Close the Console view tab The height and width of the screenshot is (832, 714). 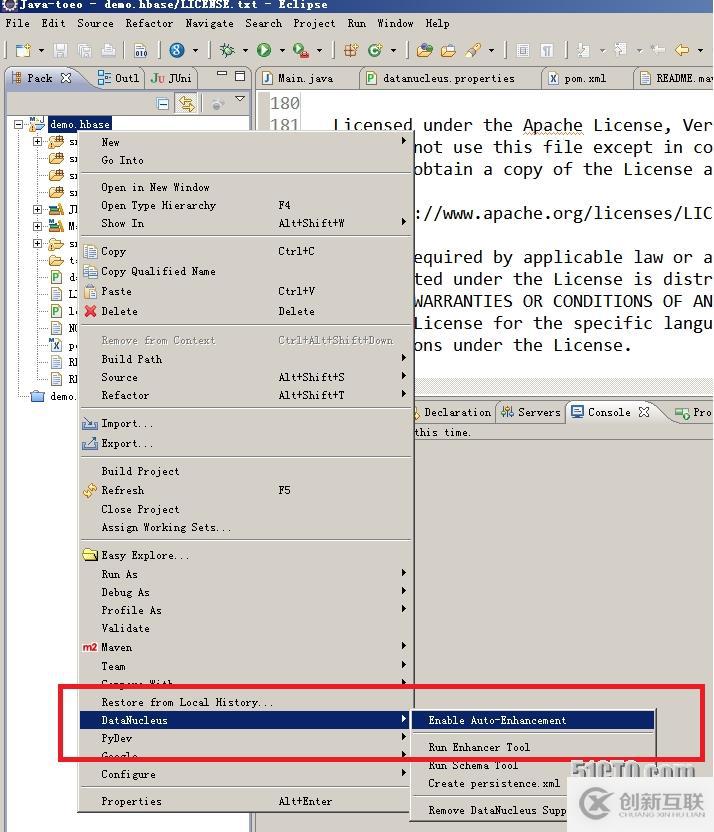pyautogui.click(x=643, y=412)
